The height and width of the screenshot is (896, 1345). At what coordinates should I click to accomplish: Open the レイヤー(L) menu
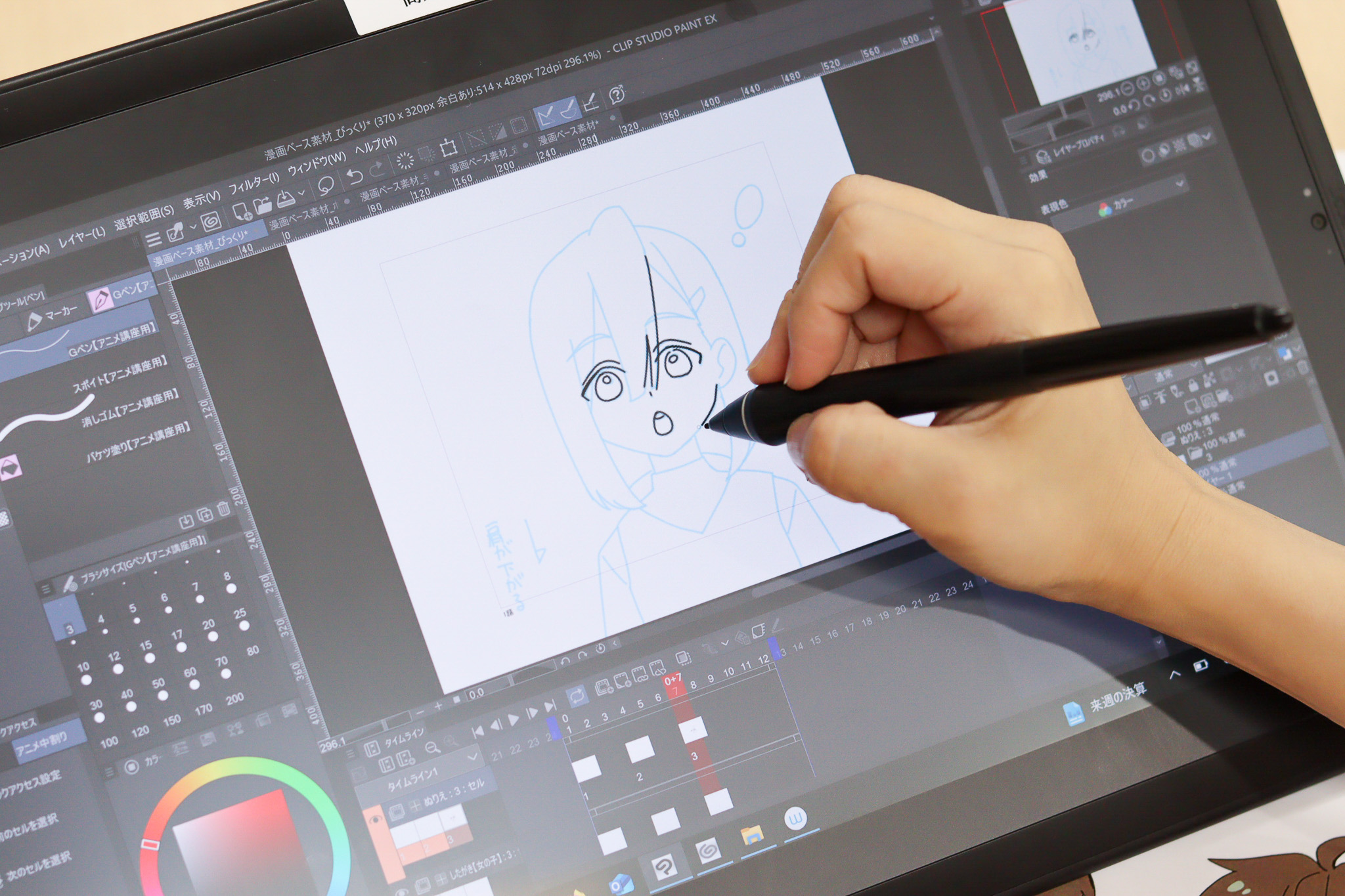coord(81,238)
